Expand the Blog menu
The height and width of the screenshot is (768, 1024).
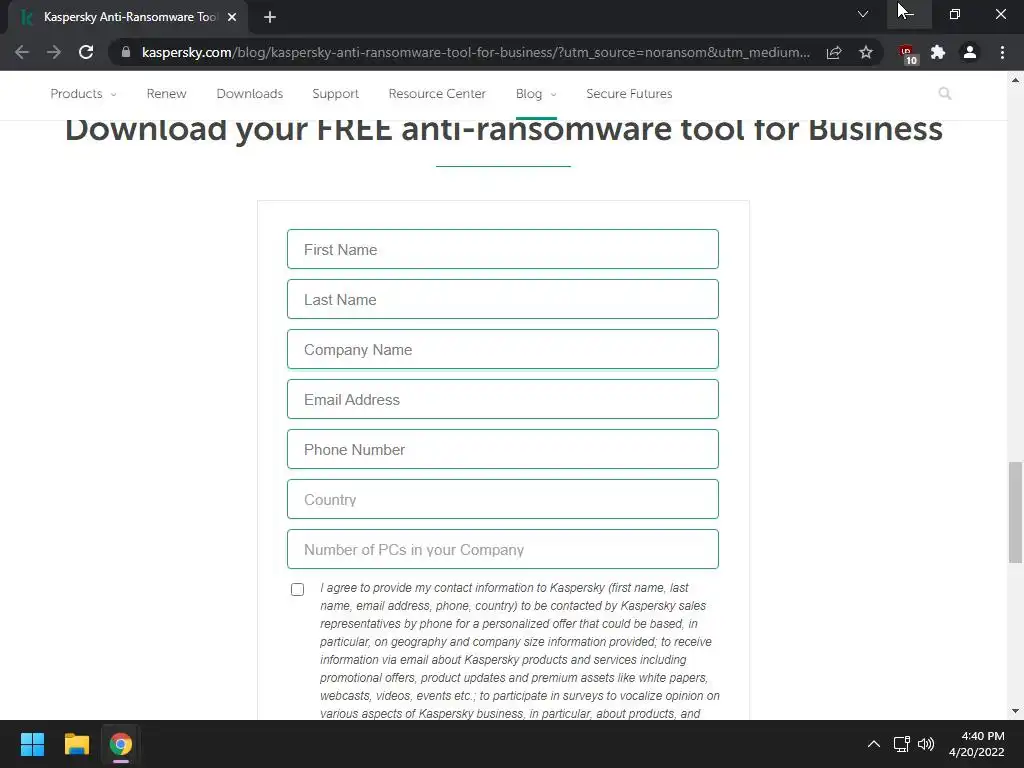536,93
